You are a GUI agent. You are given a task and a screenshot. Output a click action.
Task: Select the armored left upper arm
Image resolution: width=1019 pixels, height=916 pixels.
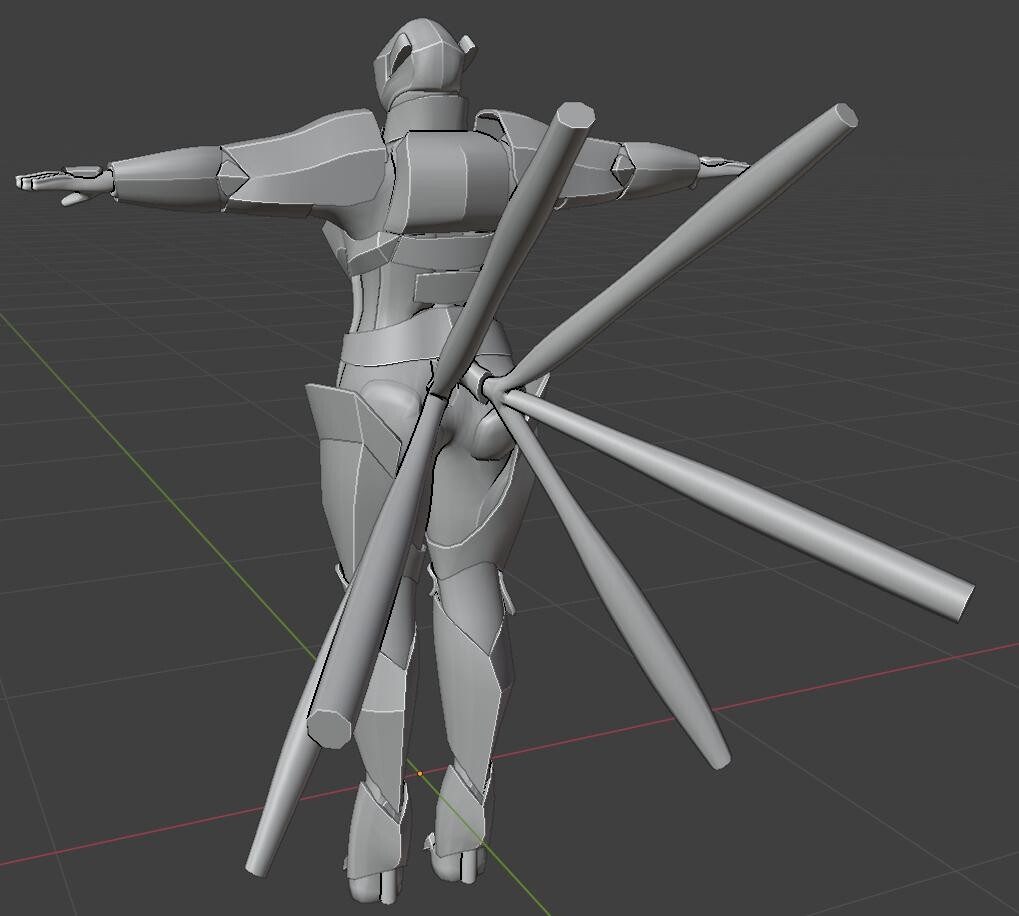click(300, 167)
